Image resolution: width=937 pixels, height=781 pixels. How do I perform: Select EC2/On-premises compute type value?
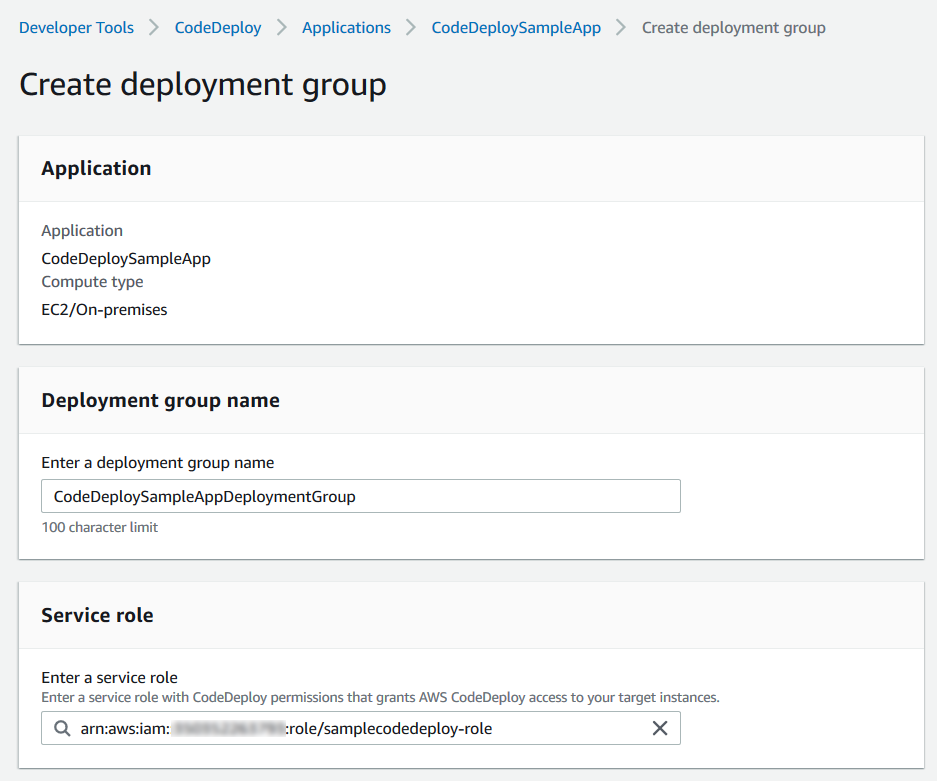click(x=104, y=310)
